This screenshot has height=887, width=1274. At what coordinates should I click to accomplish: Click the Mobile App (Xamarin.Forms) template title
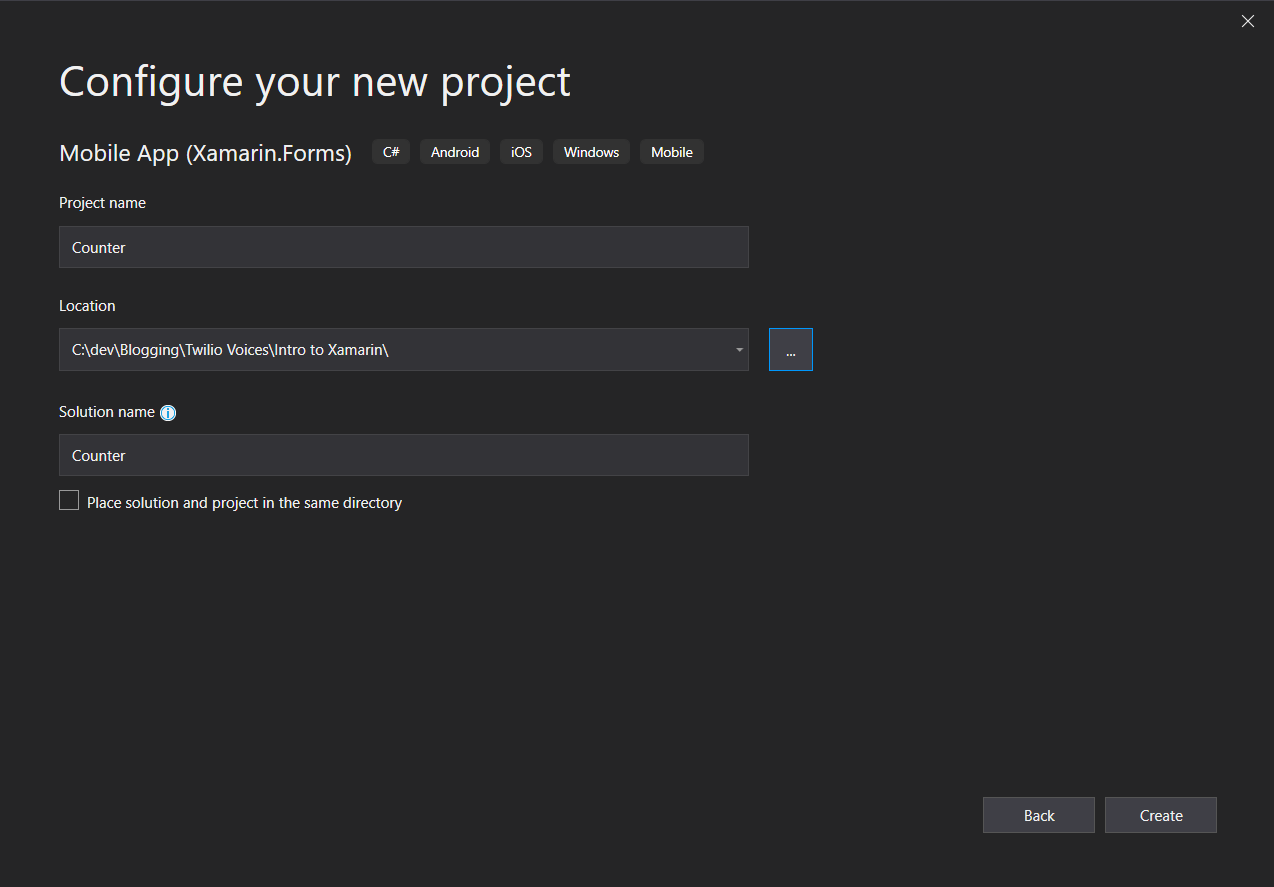click(x=205, y=153)
